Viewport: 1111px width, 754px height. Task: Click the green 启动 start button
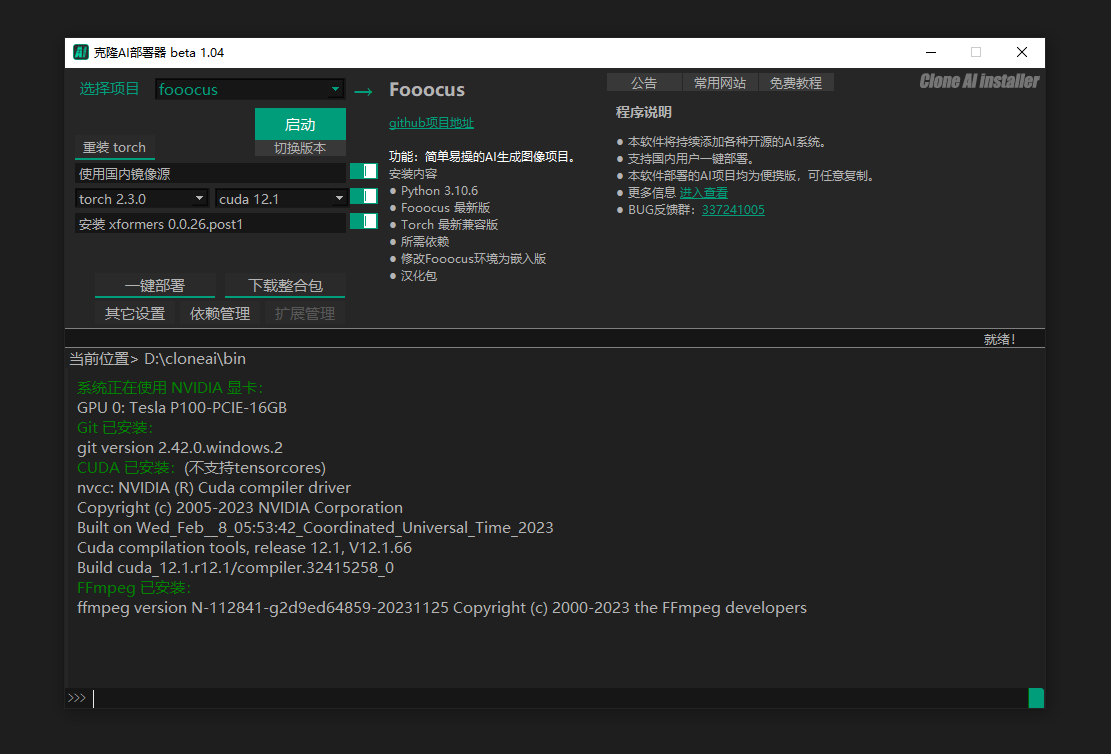click(300, 124)
